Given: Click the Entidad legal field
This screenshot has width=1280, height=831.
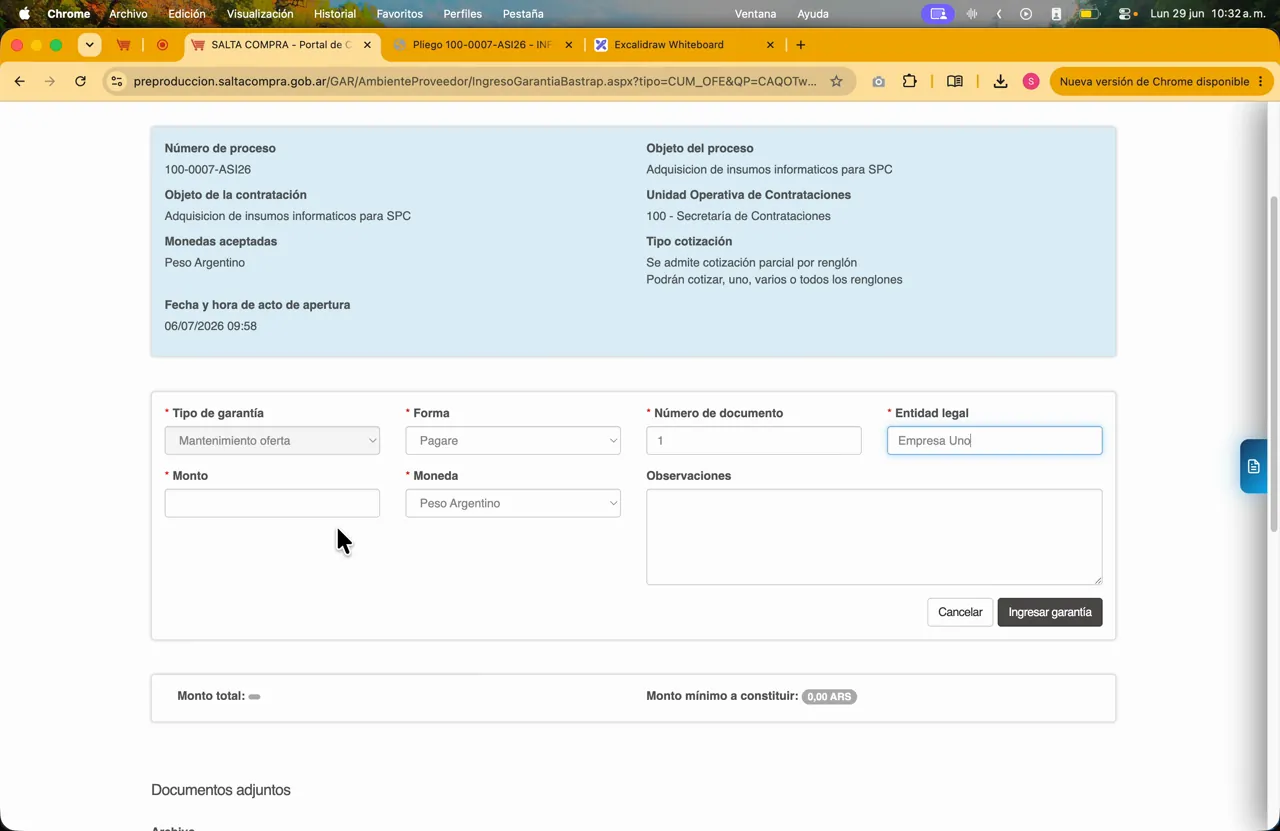Looking at the screenshot, I should 994,440.
